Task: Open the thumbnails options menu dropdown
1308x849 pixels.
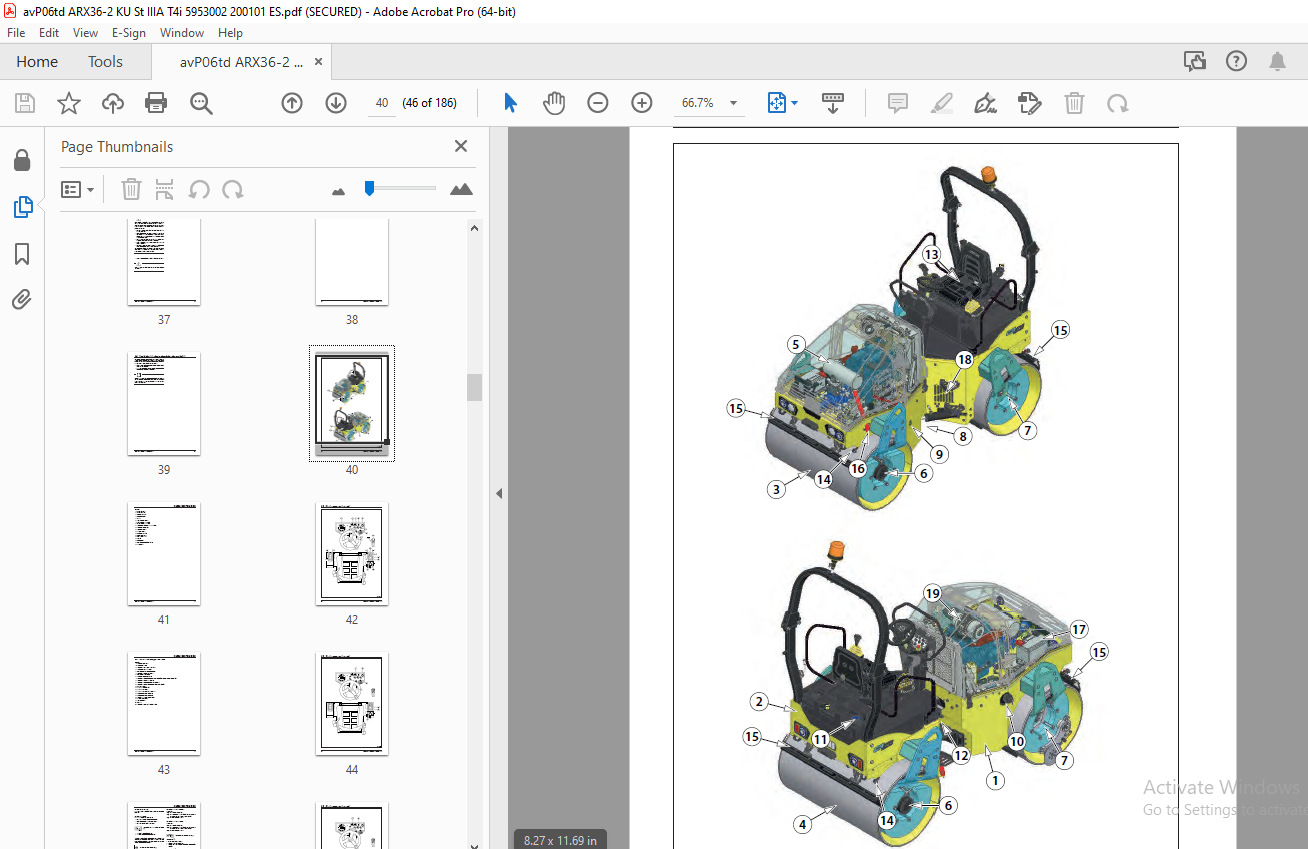Action: click(x=77, y=189)
